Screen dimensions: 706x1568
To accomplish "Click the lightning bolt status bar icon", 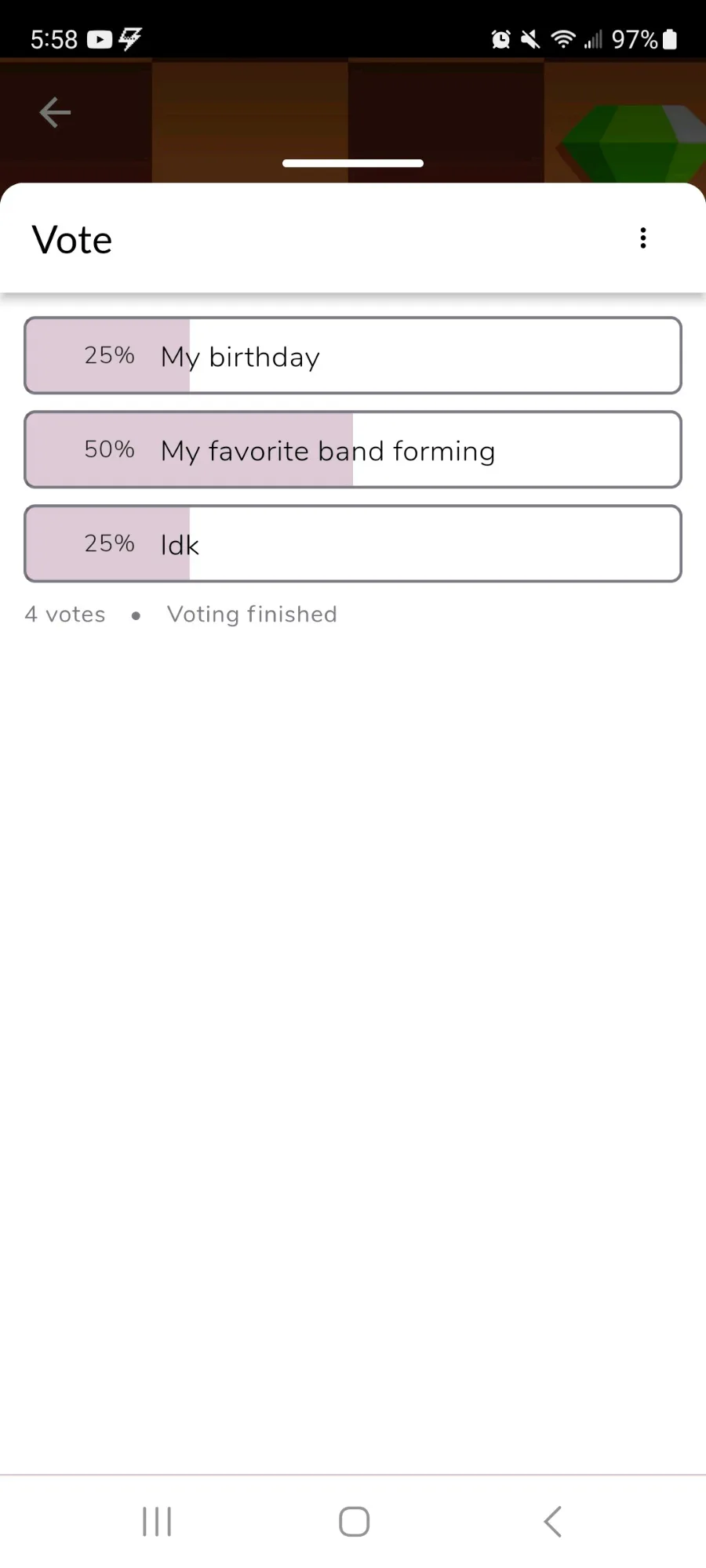I will coord(130,38).
